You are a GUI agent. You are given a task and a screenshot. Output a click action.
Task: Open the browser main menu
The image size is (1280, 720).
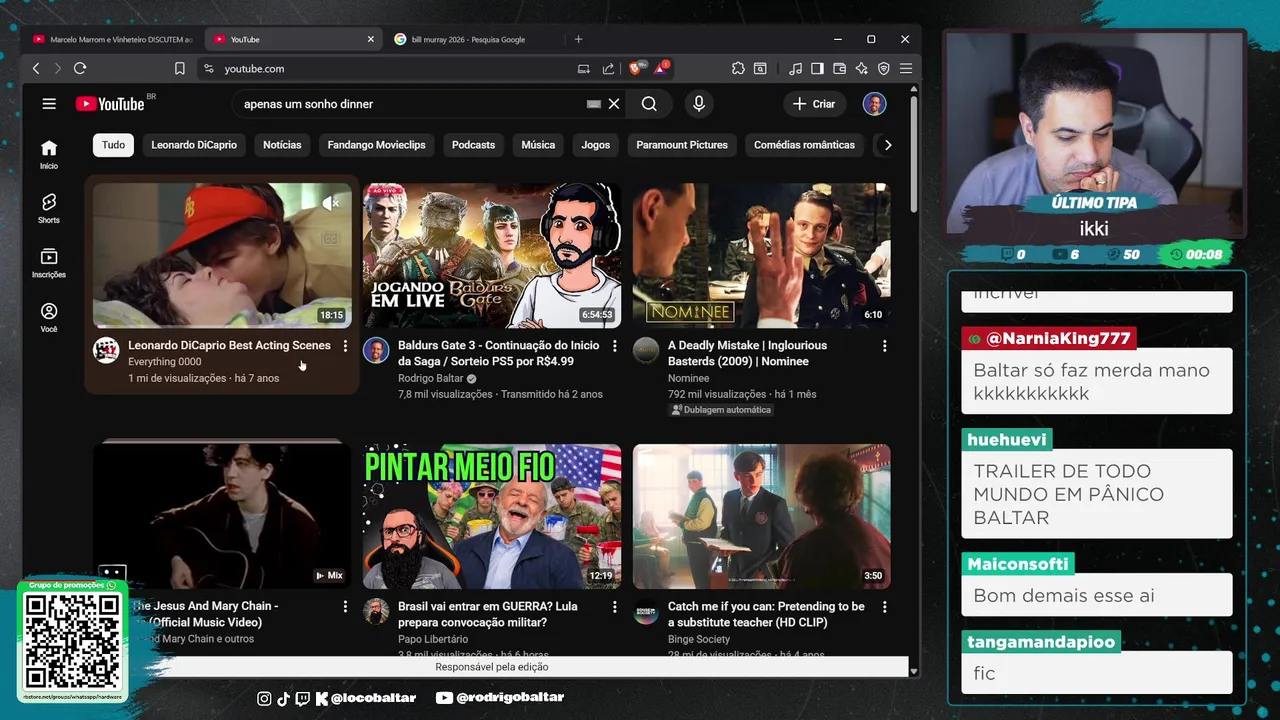pos(906,68)
